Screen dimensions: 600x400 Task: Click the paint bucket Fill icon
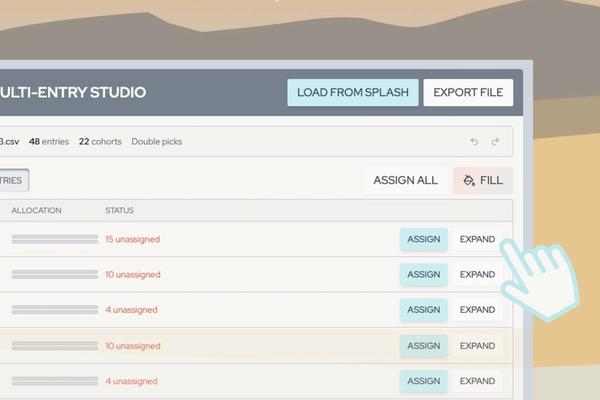469,180
